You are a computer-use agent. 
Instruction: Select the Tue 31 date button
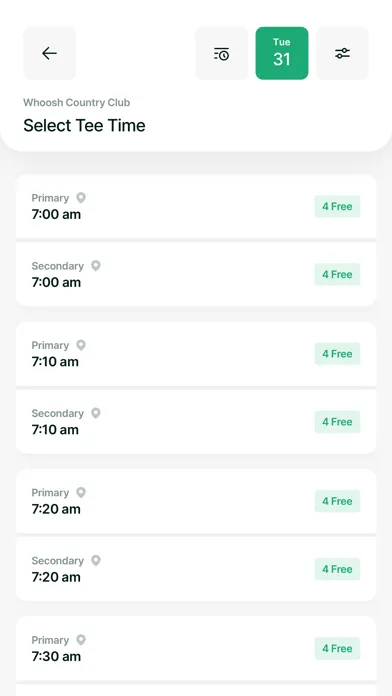[x=282, y=53]
